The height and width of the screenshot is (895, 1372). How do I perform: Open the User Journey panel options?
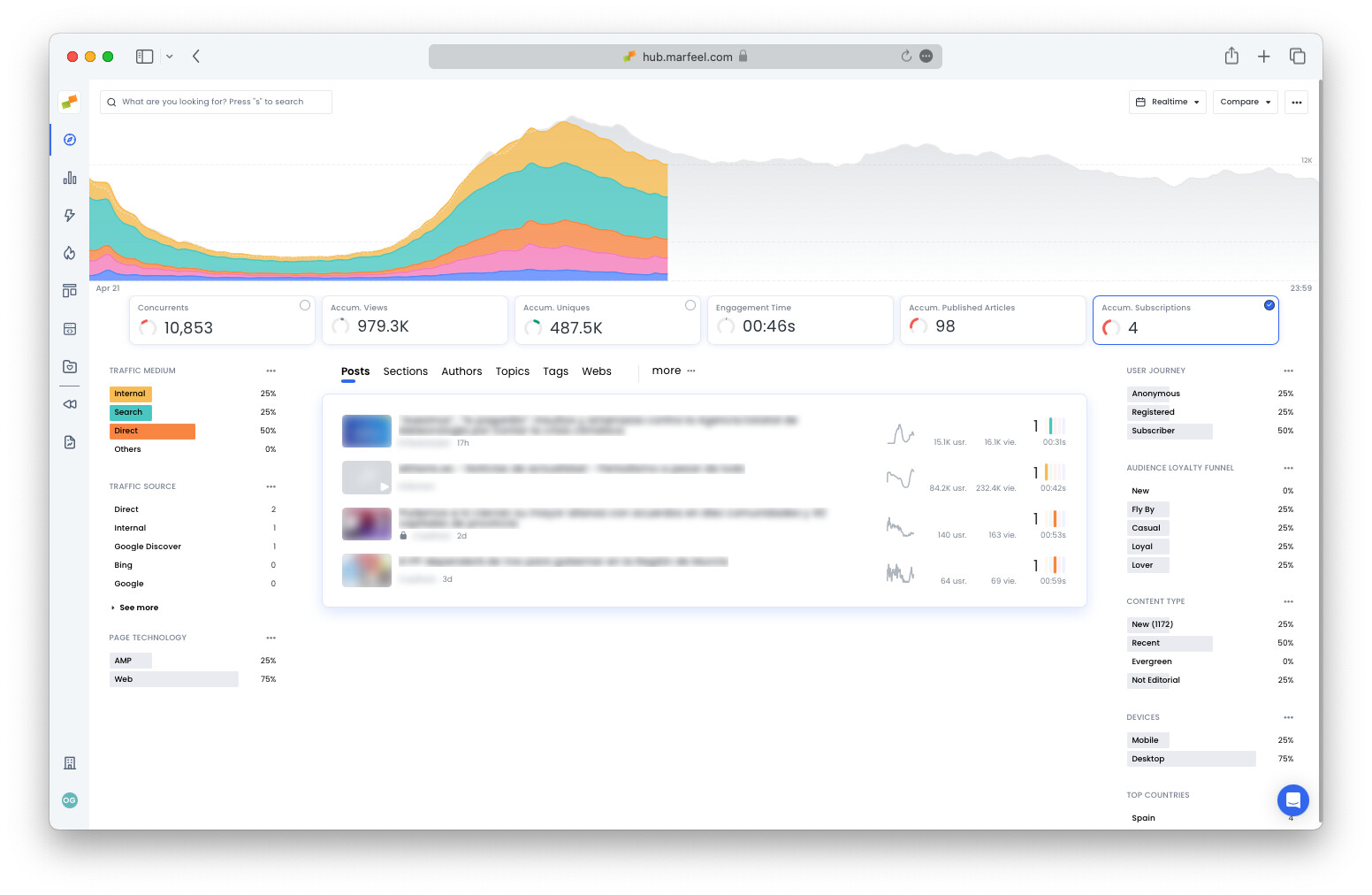tap(1288, 371)
